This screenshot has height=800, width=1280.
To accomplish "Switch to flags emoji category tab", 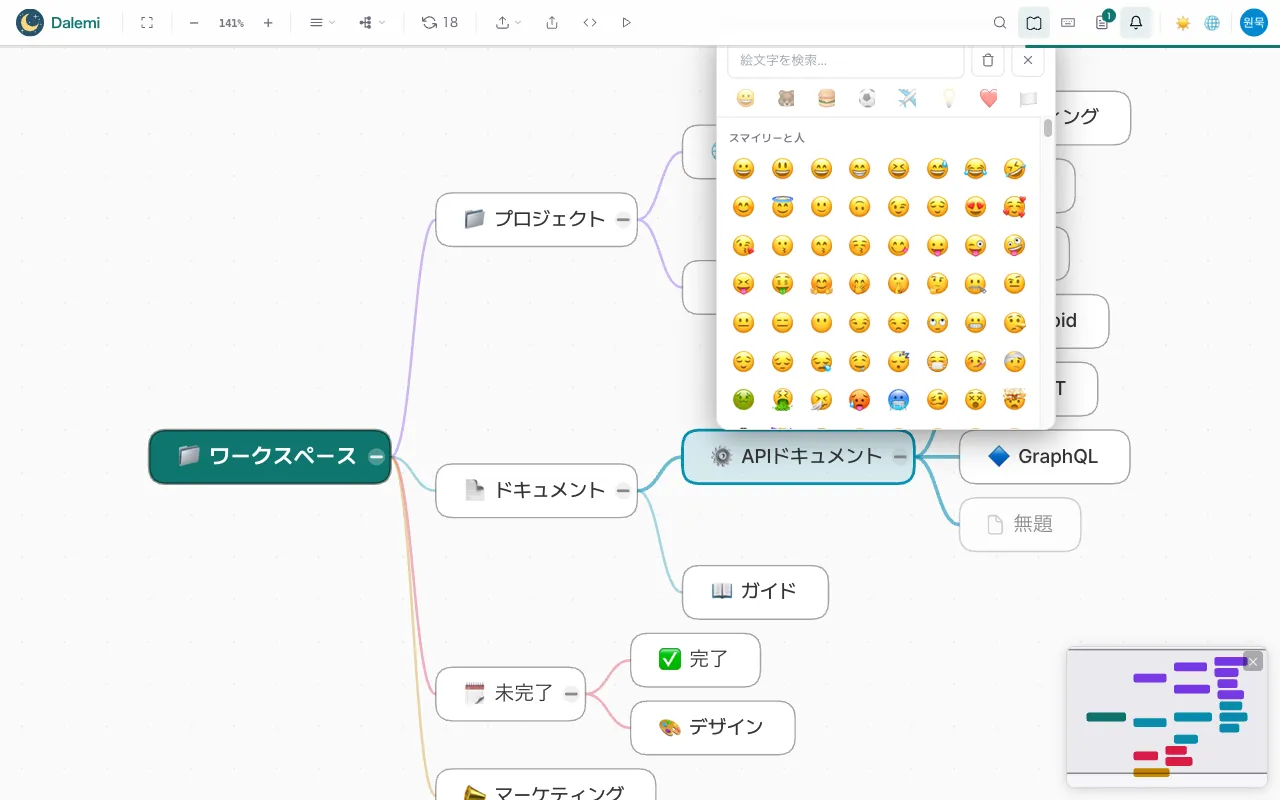I will tap(1028, 98).
